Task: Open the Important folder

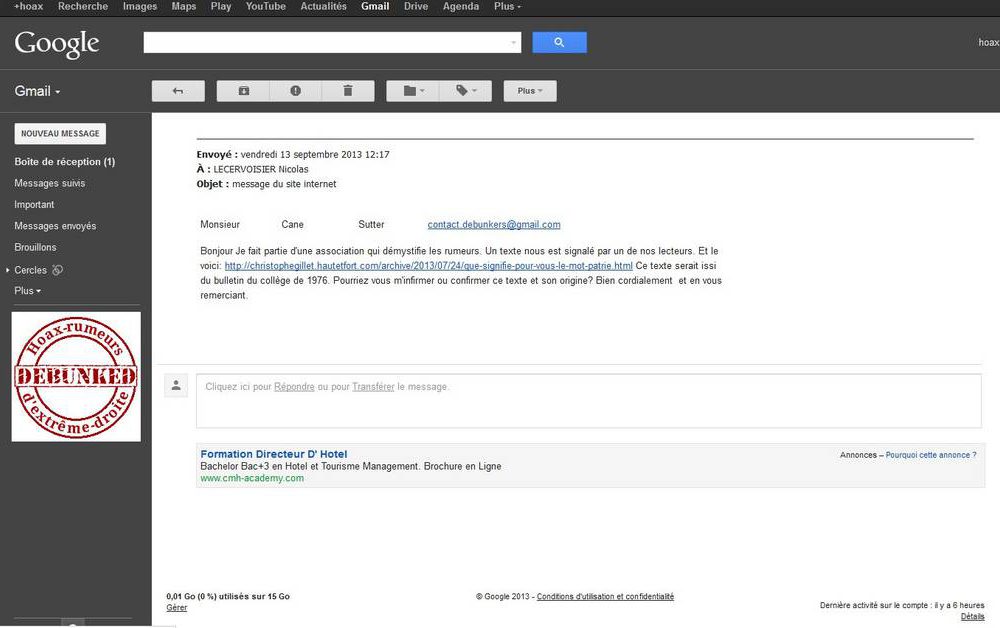Action: (x=34, y=205)
